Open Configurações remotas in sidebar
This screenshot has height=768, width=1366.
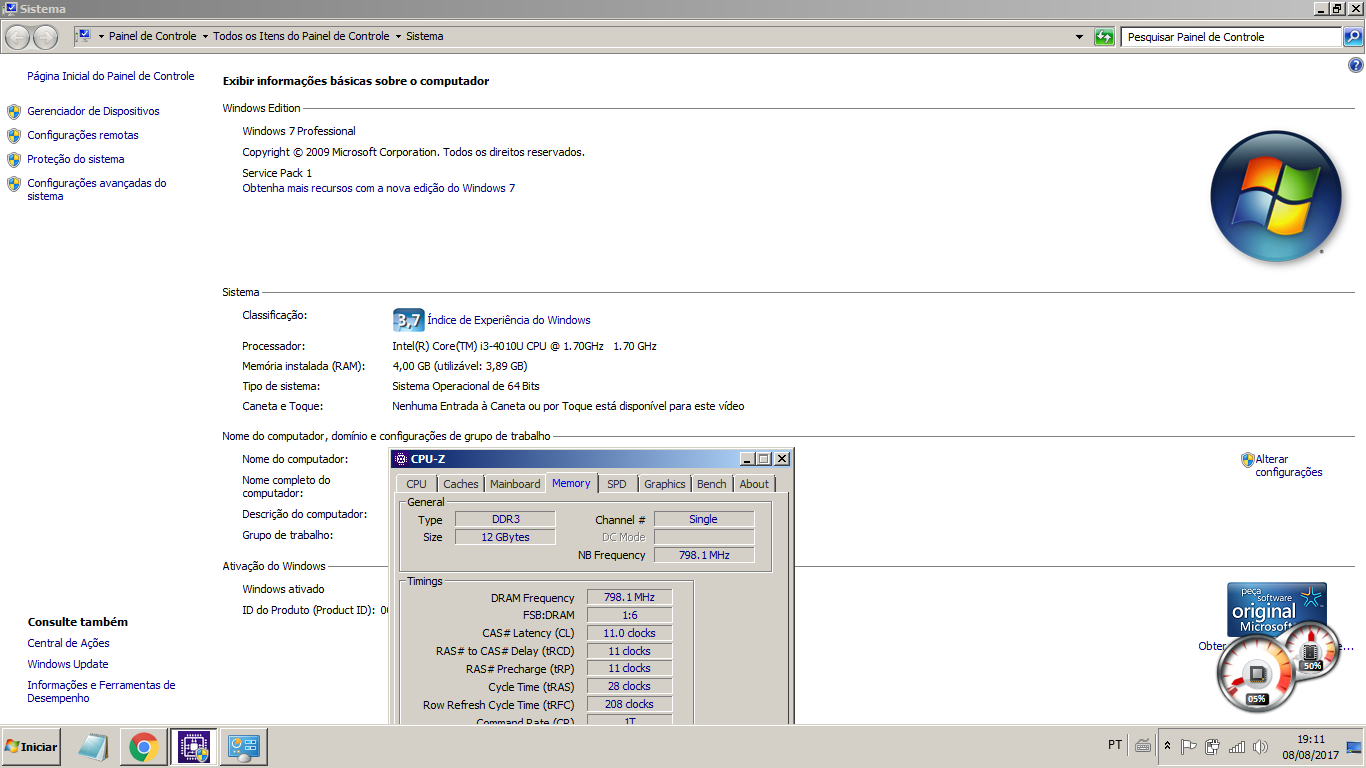coord(83,135)
